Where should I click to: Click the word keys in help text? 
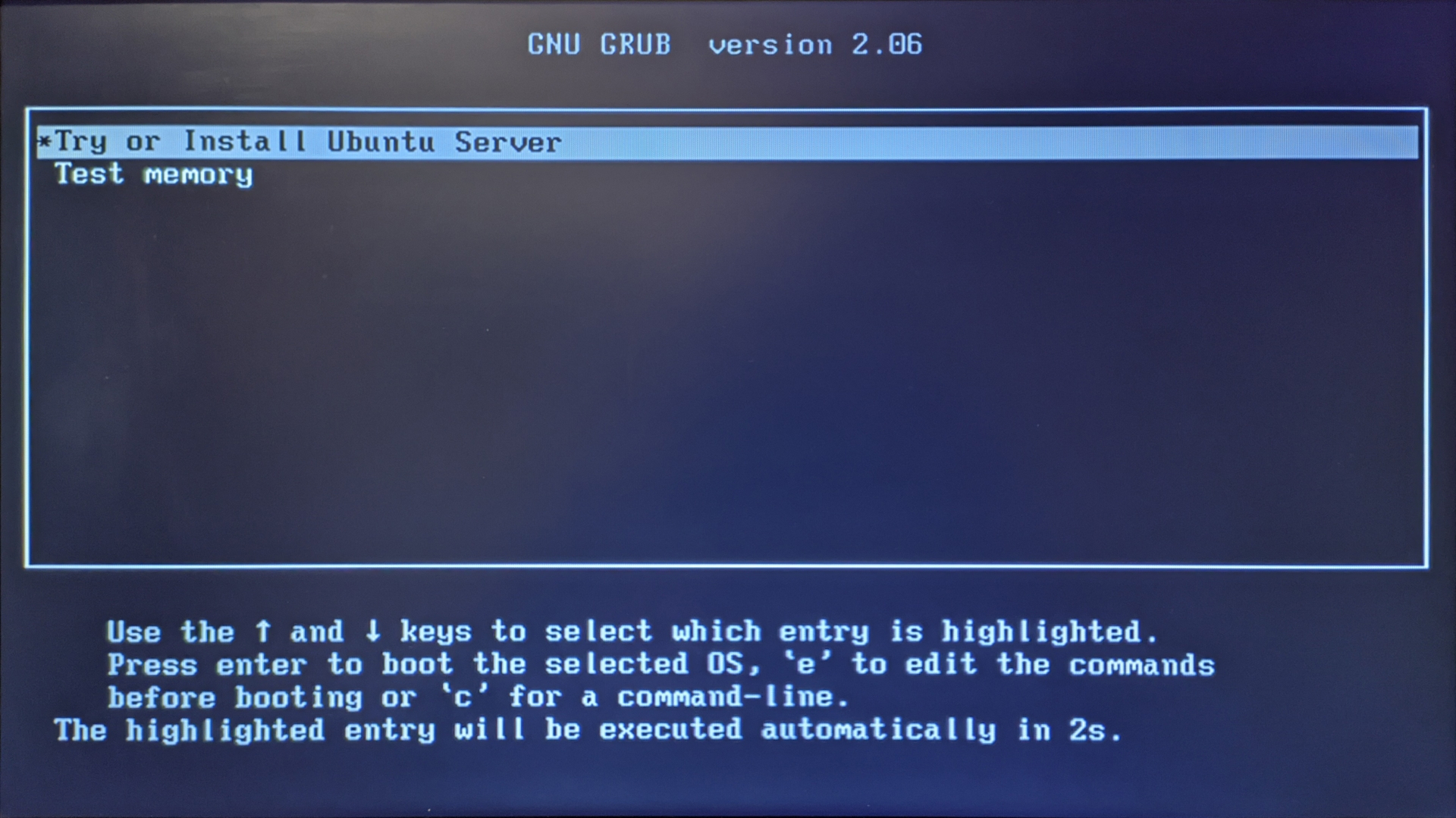pos(435,632)
